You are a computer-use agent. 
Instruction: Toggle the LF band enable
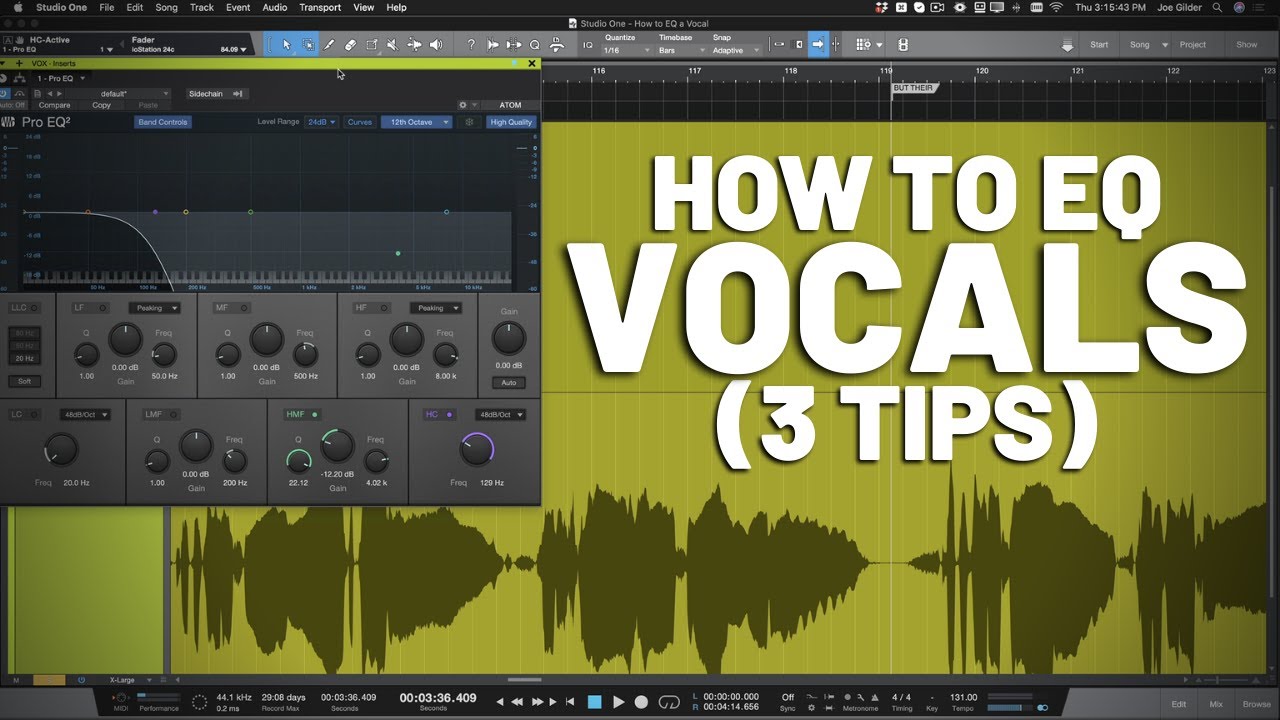click(93, 308)
